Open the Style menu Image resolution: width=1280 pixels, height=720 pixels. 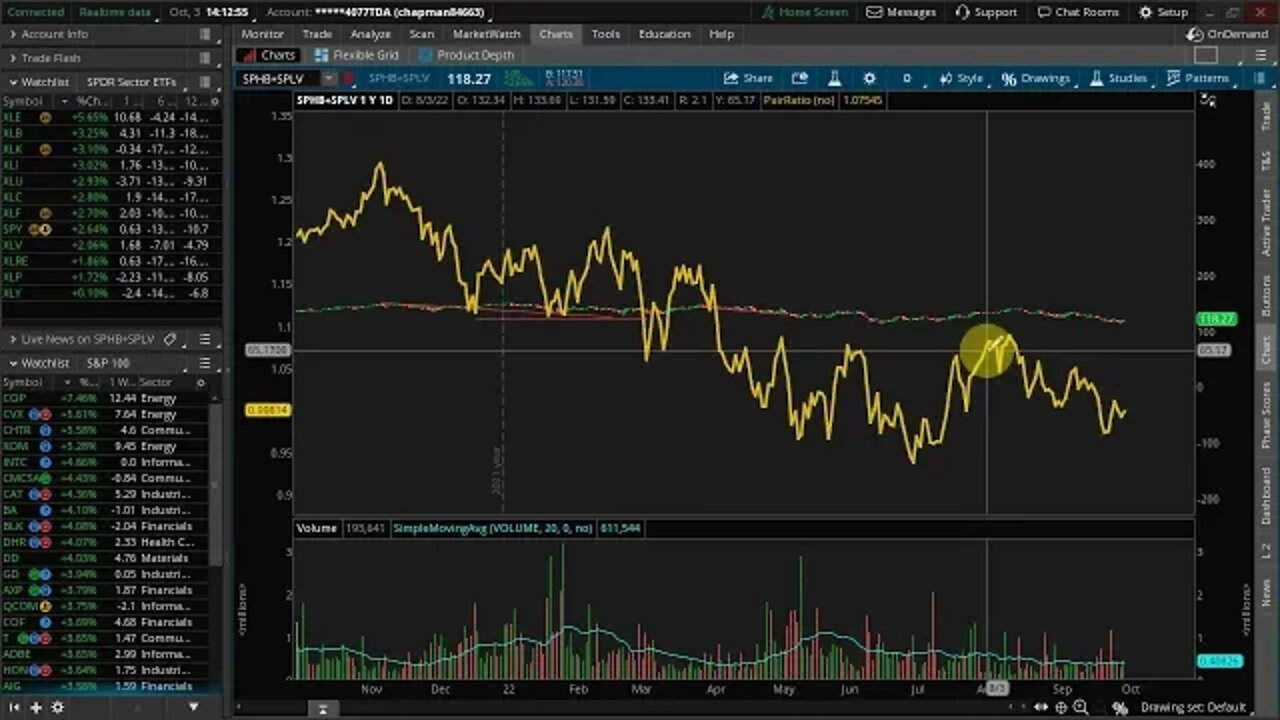tap(960, 78)
